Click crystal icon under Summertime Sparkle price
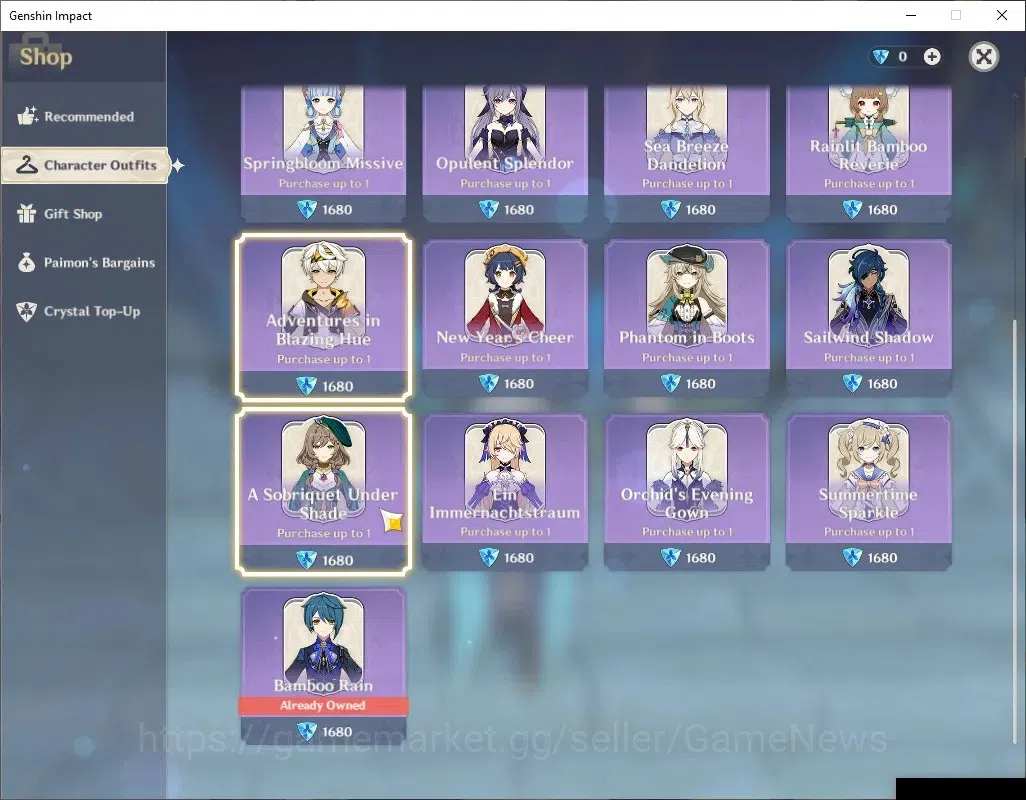Viewport: 1026px width, 800px height. pos(852,557)
